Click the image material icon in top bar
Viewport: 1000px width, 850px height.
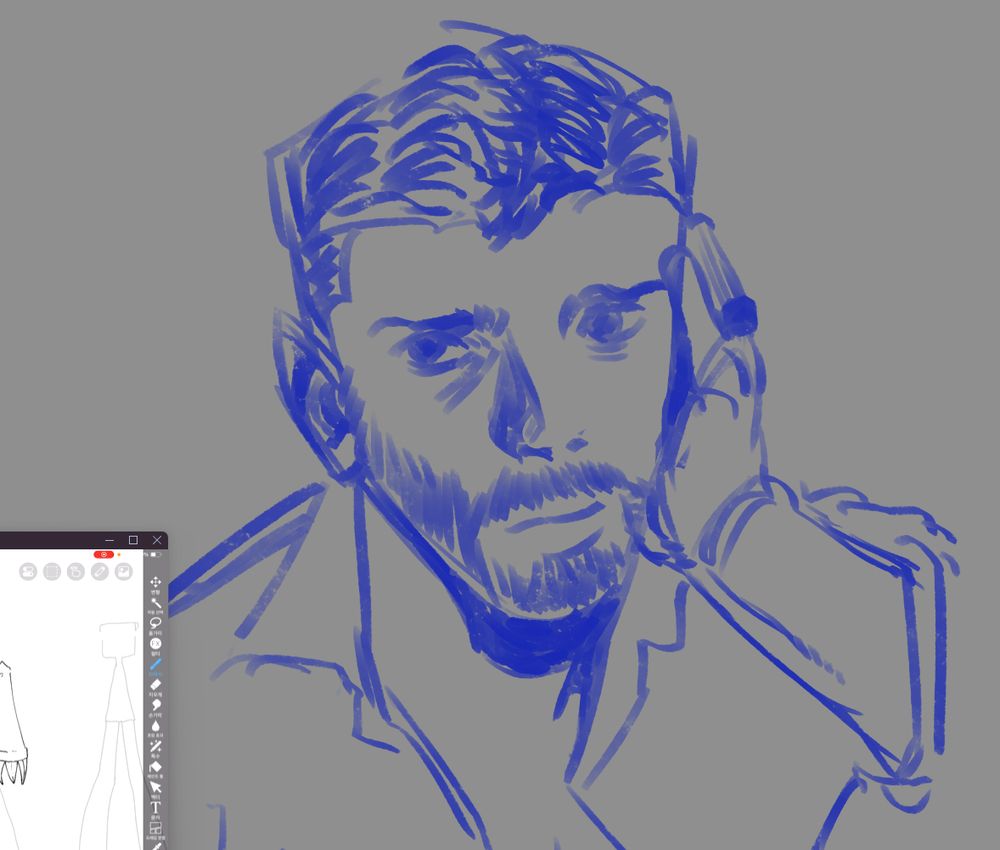[123, 571]
